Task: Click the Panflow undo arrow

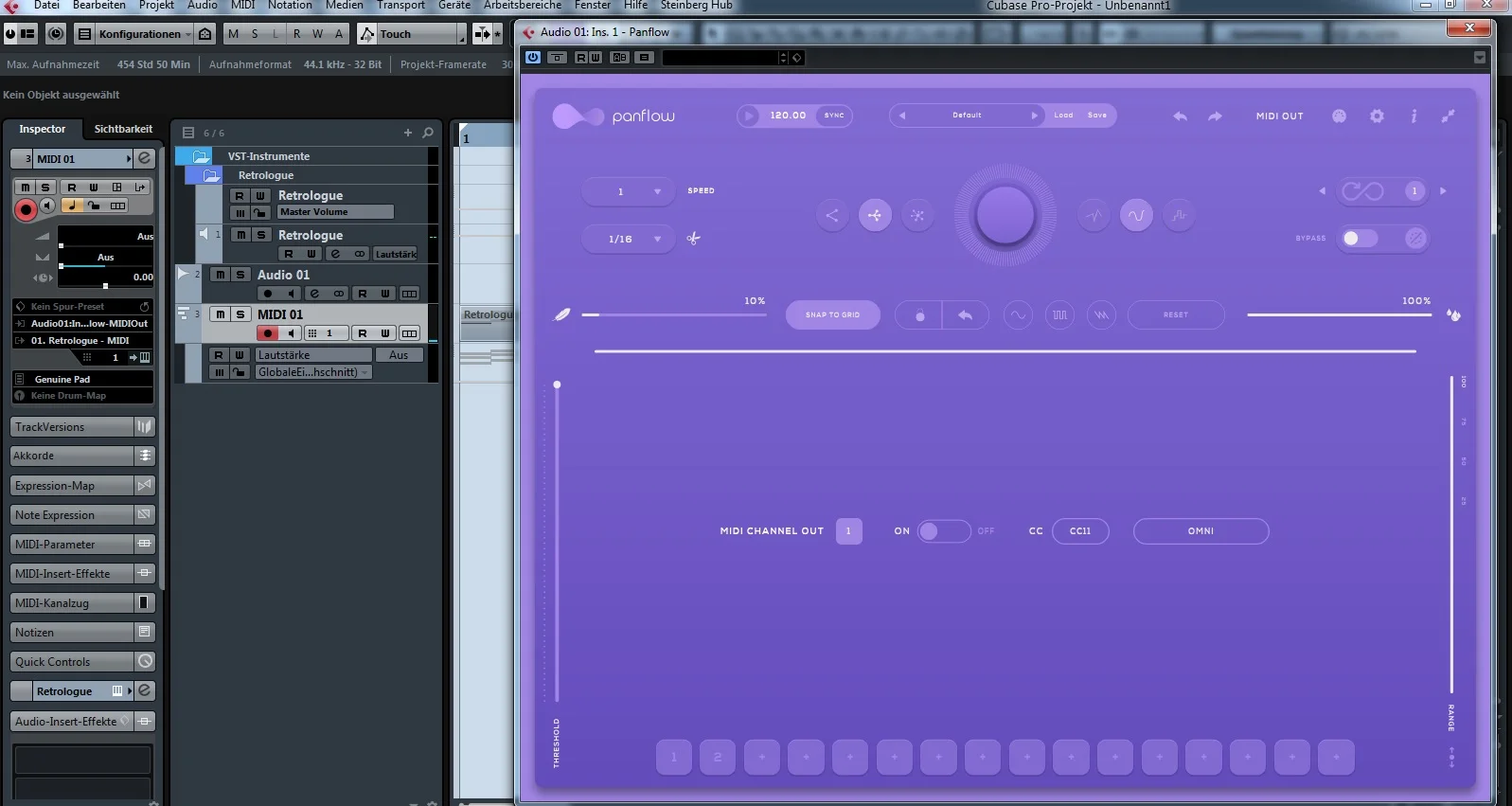Action: pyautogui.click(x=1180, y=116)
